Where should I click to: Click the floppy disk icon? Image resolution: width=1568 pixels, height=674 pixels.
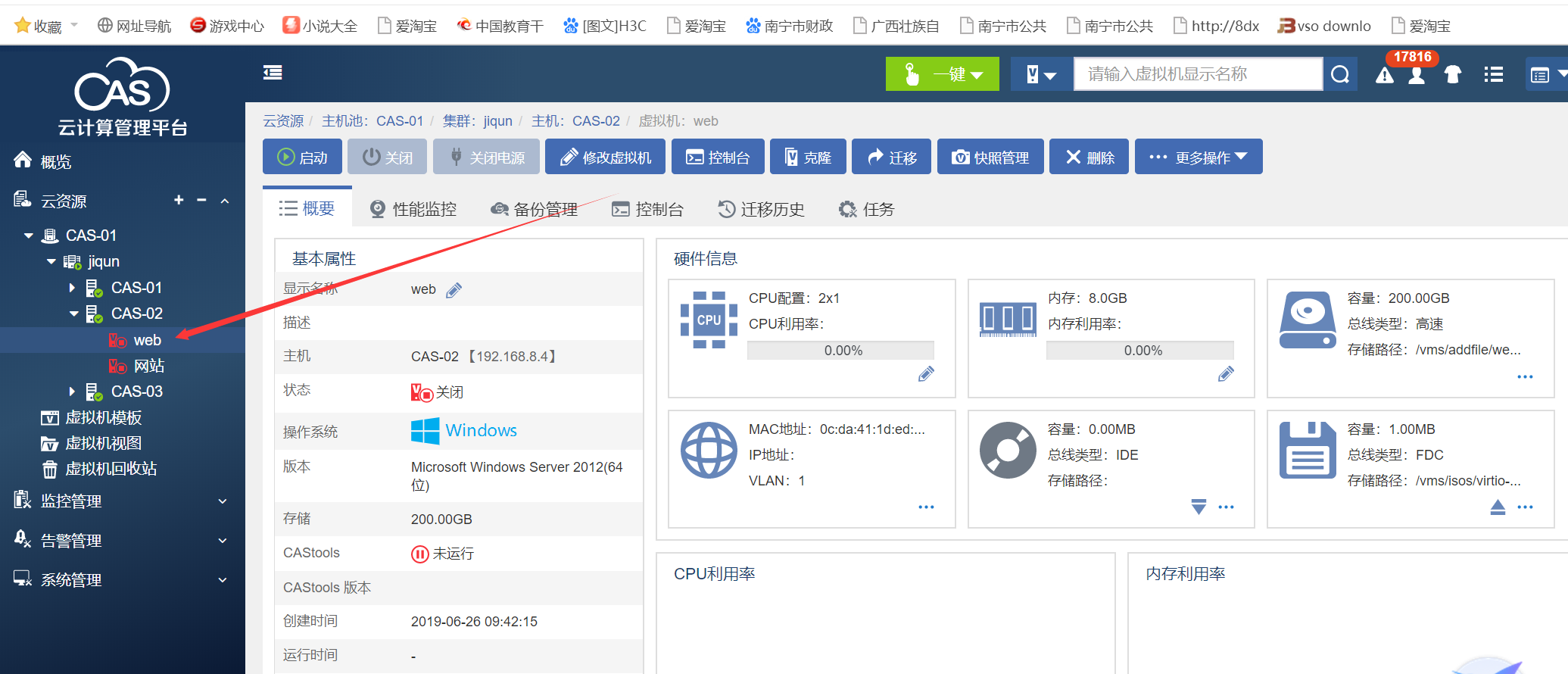[1308, 451]
